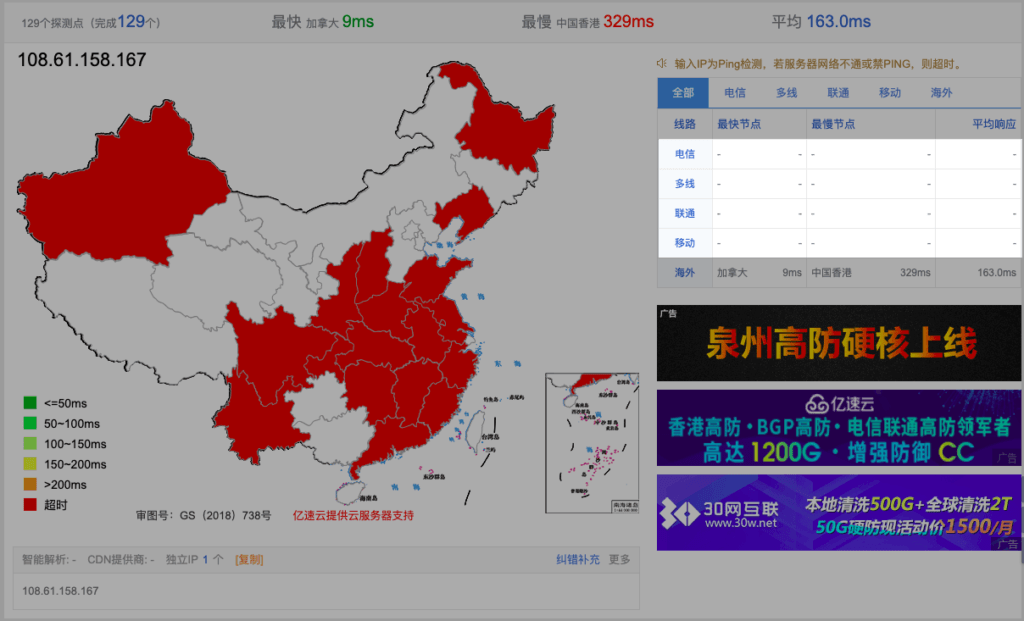This screenshot has width=1024, height=621.
Task: Open the 移动 tab
Action: 890,93
